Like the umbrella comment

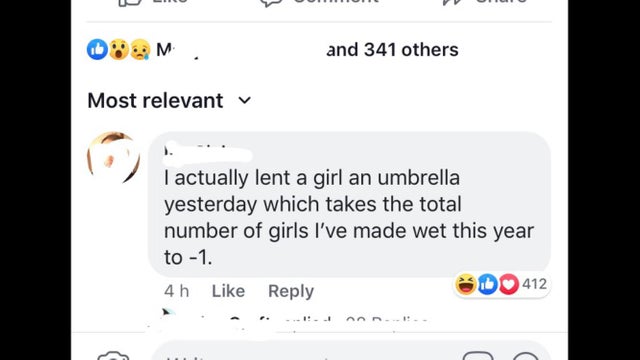(228, 291)
